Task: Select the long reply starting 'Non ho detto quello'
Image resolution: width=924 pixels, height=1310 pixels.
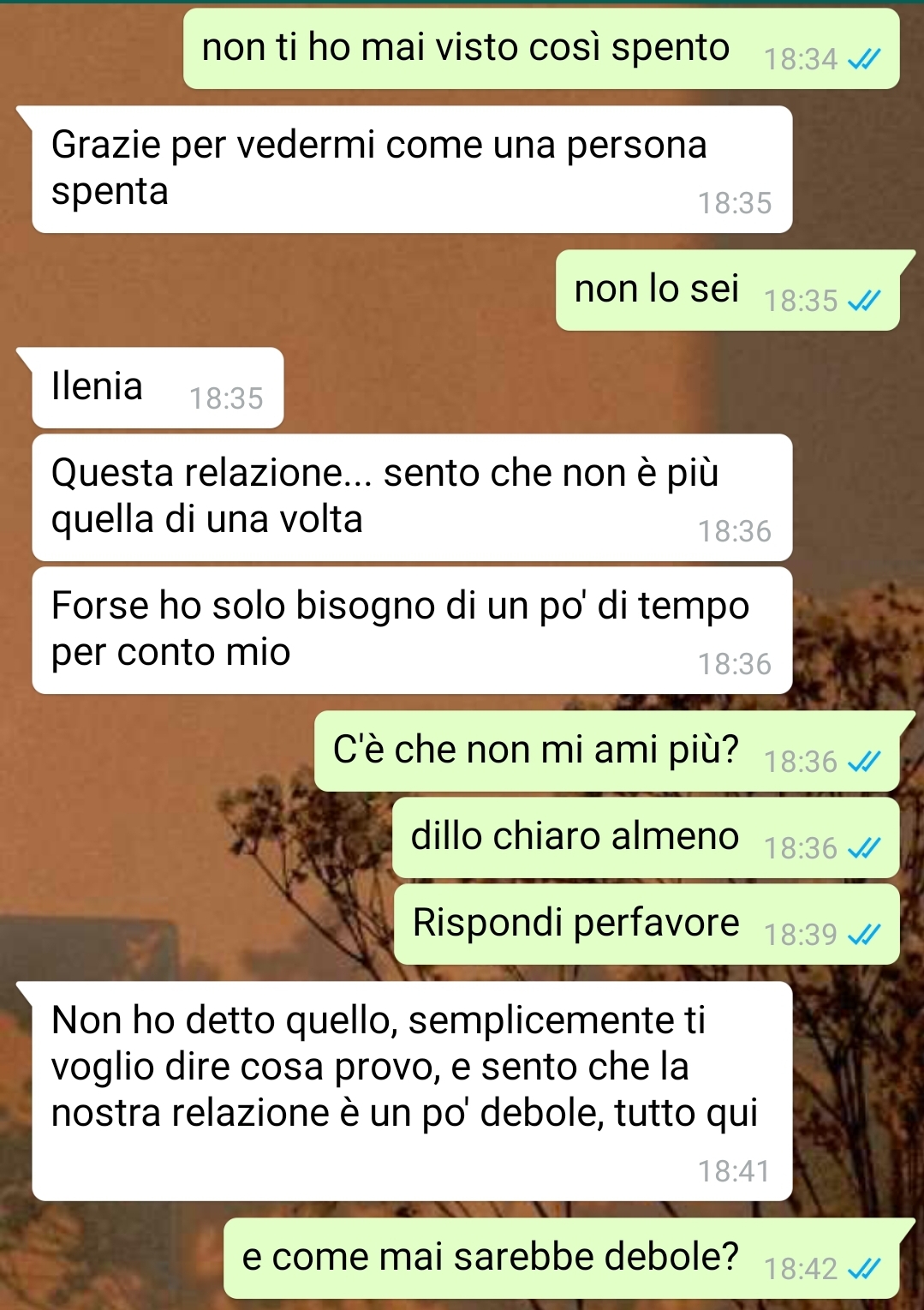Action: [412, 1092]
